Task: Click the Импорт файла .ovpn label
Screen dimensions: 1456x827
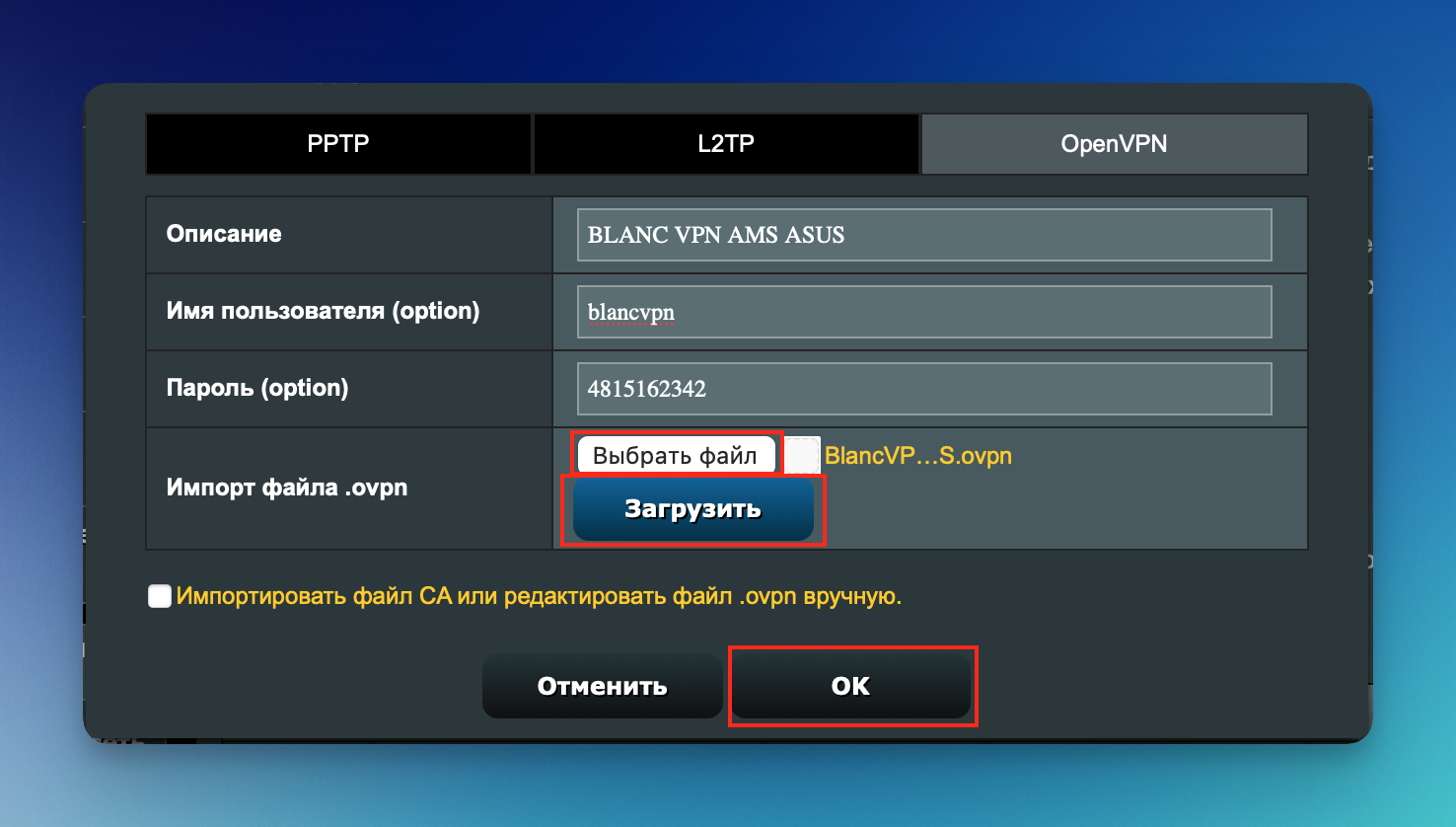Action: coord(287,488)
